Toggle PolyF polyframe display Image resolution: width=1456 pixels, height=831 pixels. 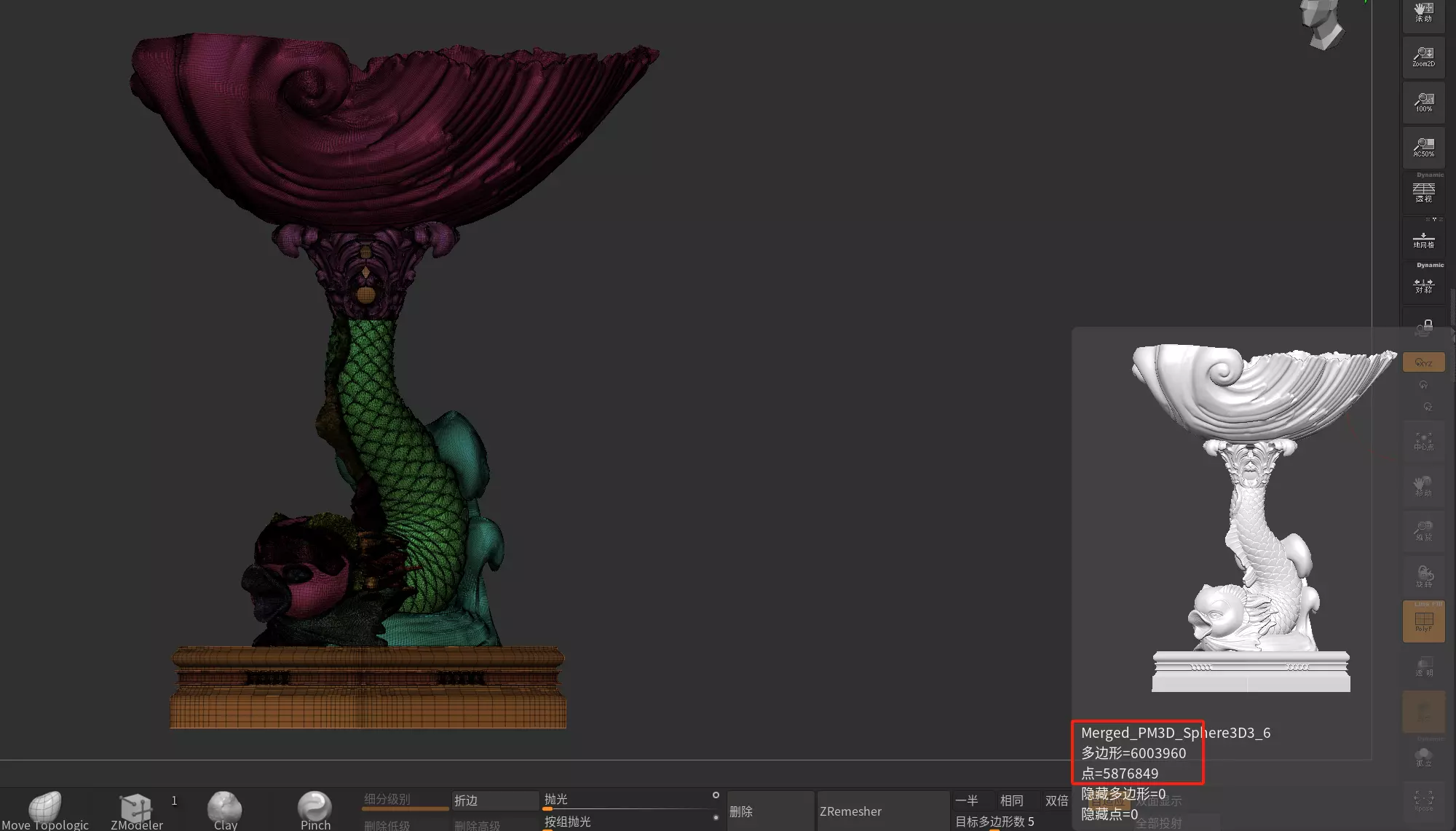tap(1423, 621)
